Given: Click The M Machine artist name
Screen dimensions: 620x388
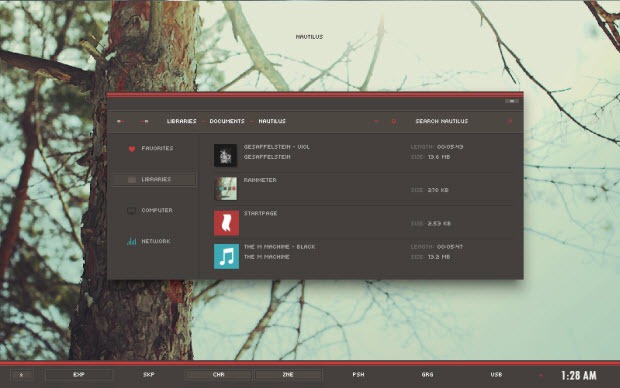Looking at the screenshot, I should (267, 257).
